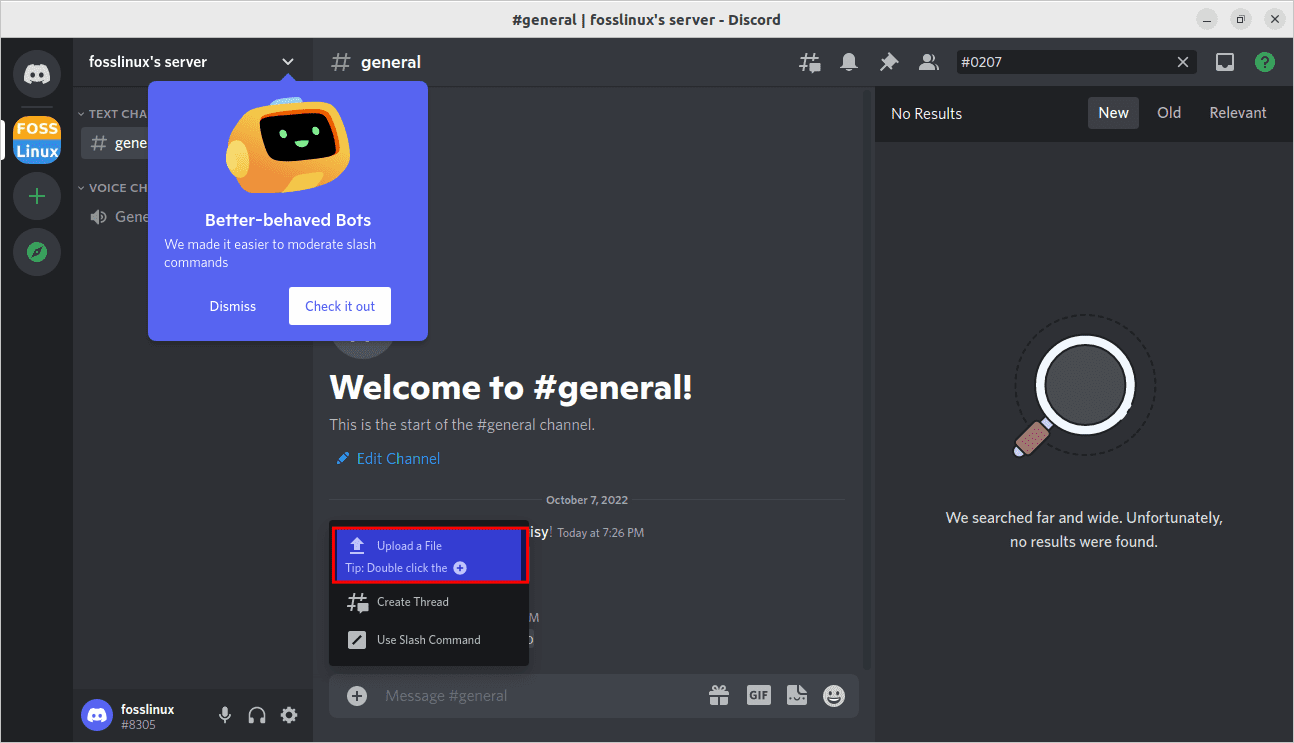The height and width of the screenshot is (743, 1294).
Task: Select the FOSS Linux server icon
Action: pos(37,141)
